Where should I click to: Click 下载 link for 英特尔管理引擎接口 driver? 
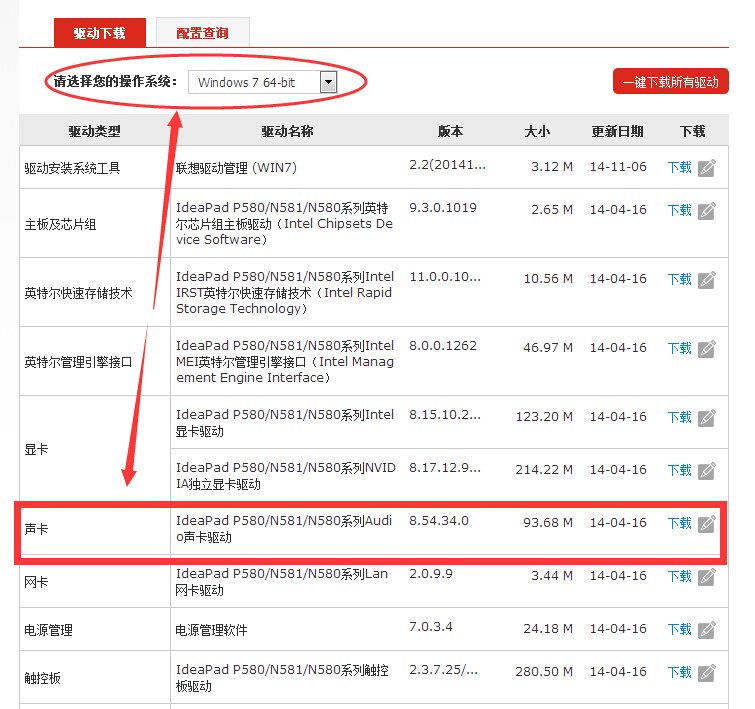coord(679,348)
